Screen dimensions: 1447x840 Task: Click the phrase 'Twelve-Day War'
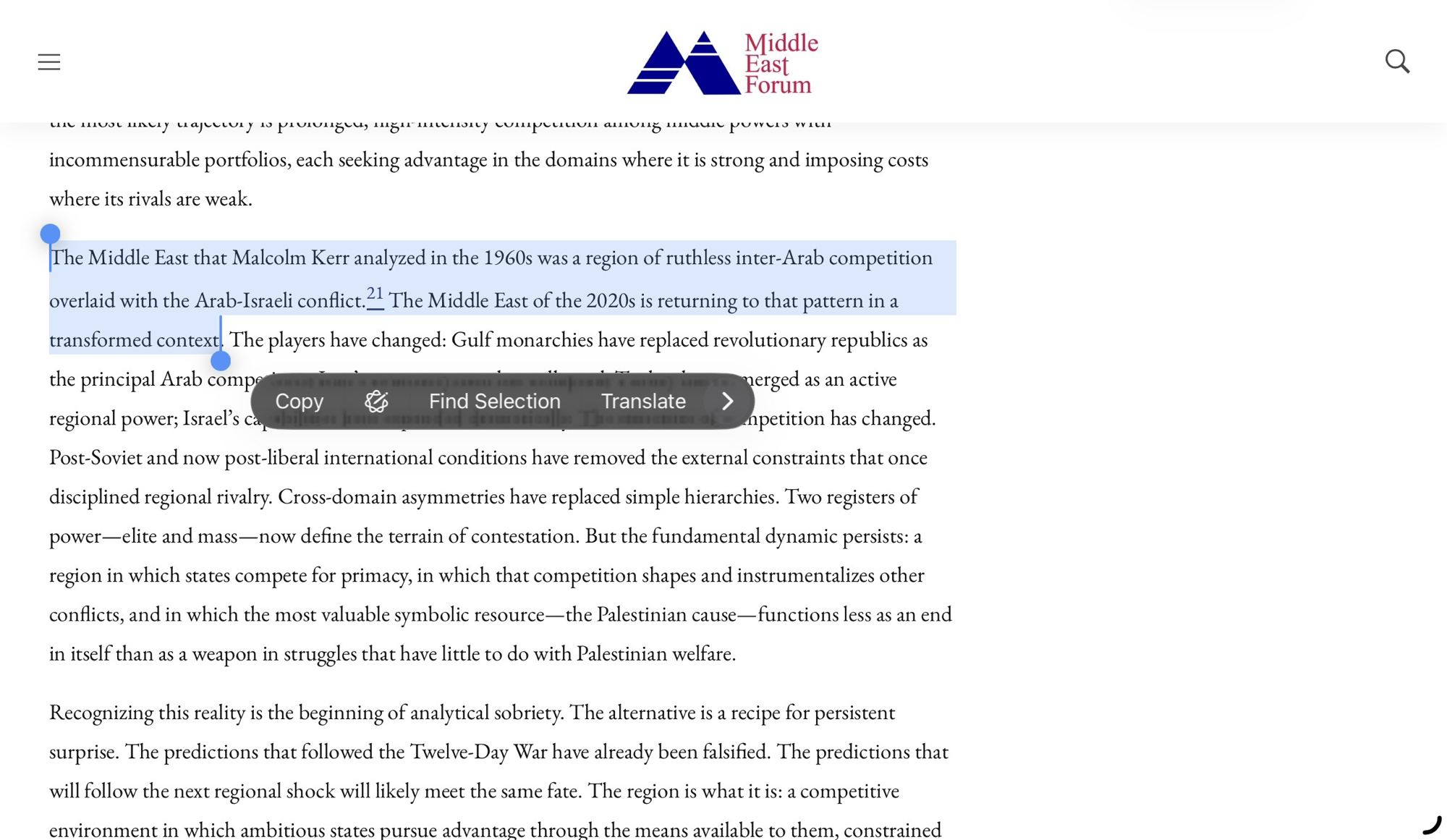pyautogui.click(x=478, y=752)
